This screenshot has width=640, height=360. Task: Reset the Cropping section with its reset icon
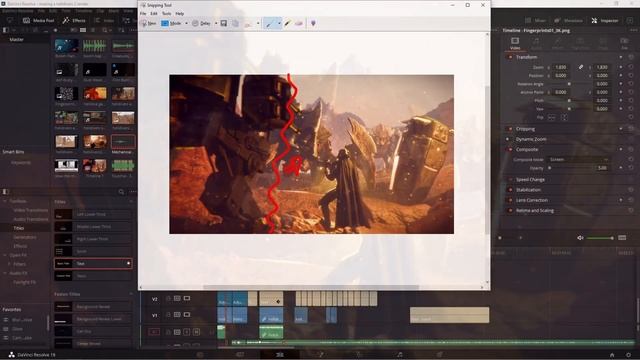[631, 129]
